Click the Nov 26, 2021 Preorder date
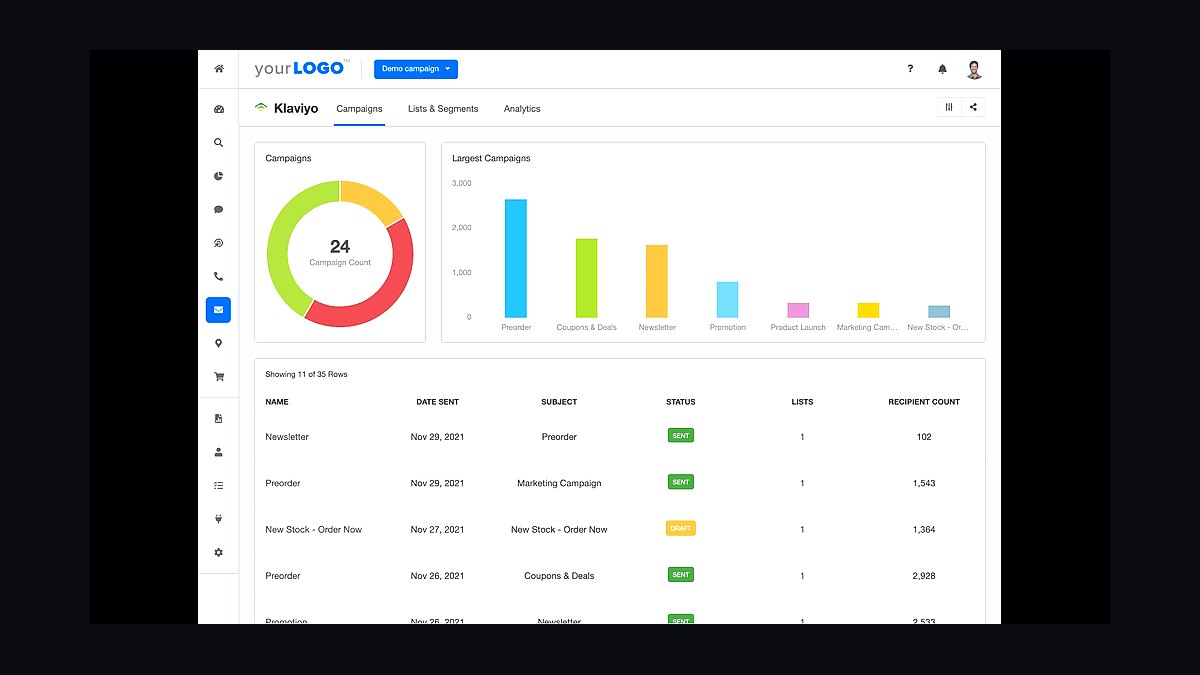The image size is (1200, 675). click(x=437, y=576)
